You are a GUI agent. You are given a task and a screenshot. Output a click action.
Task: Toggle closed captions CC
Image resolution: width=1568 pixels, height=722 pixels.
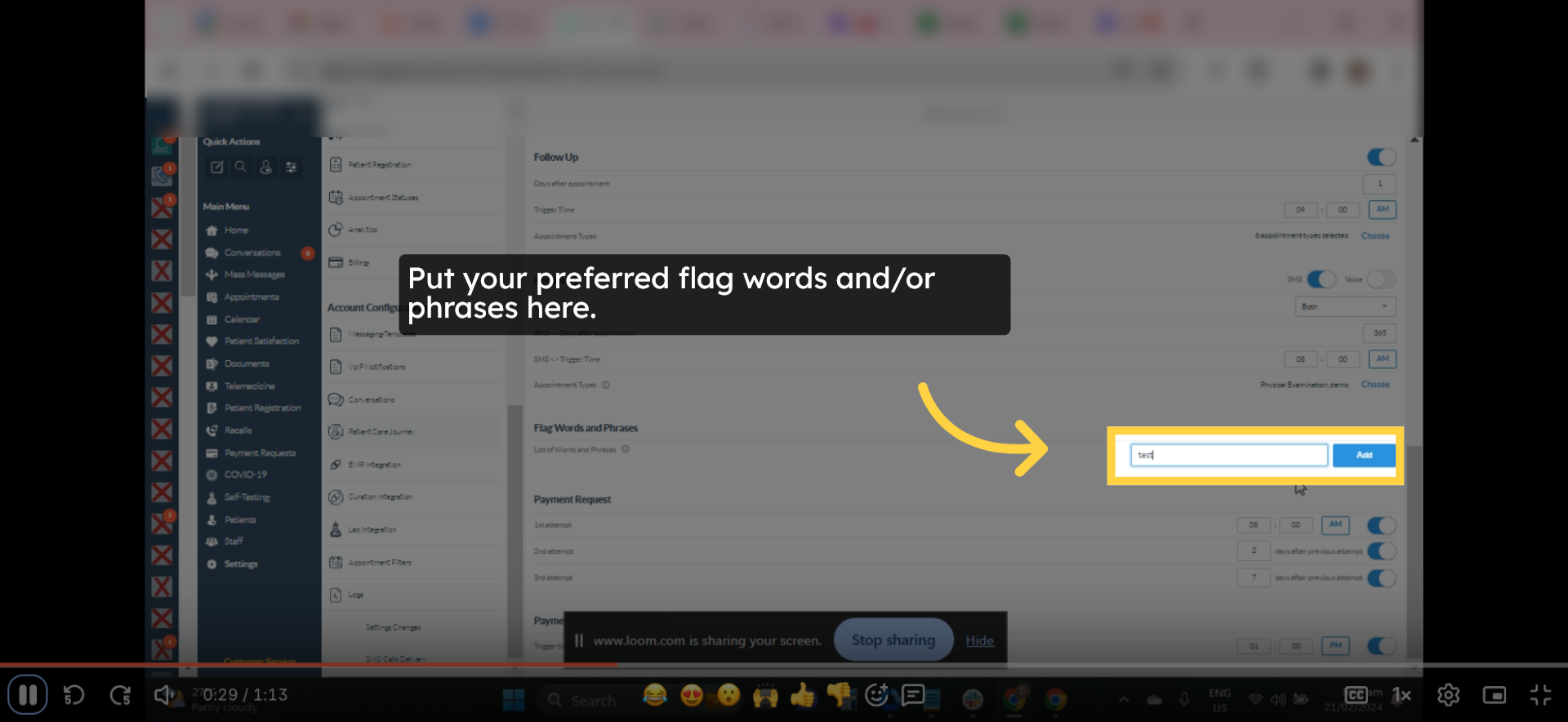coord(1356,695)
